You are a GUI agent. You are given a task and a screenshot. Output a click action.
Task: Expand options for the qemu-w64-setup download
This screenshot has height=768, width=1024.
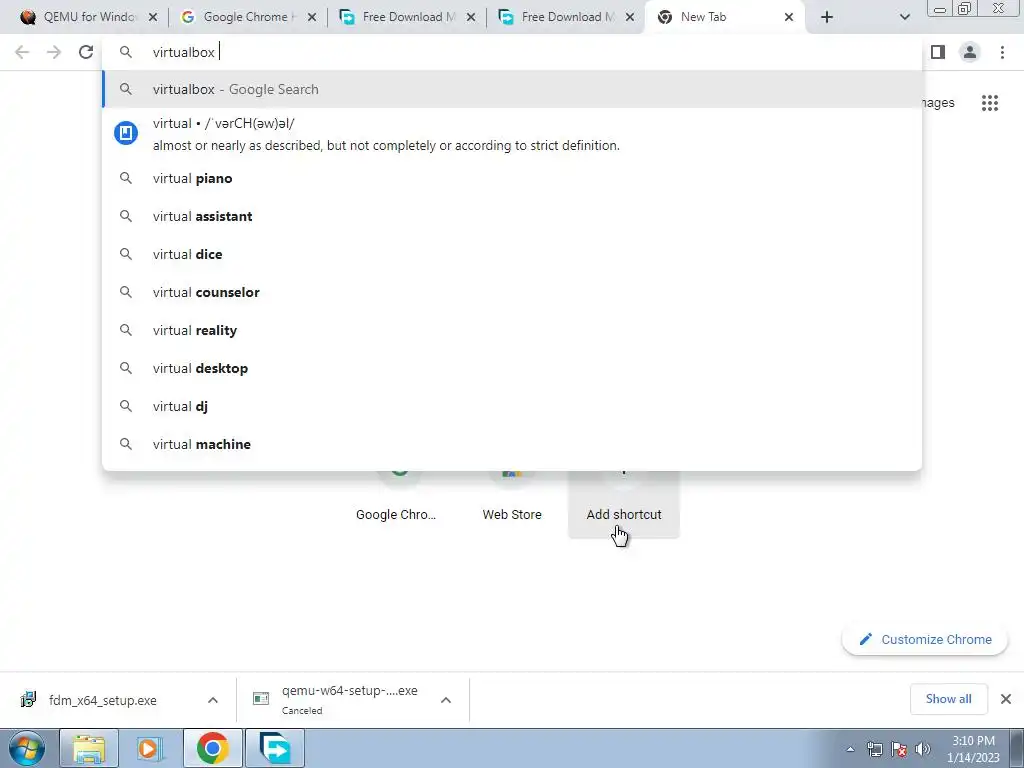[x=446, y=700]
